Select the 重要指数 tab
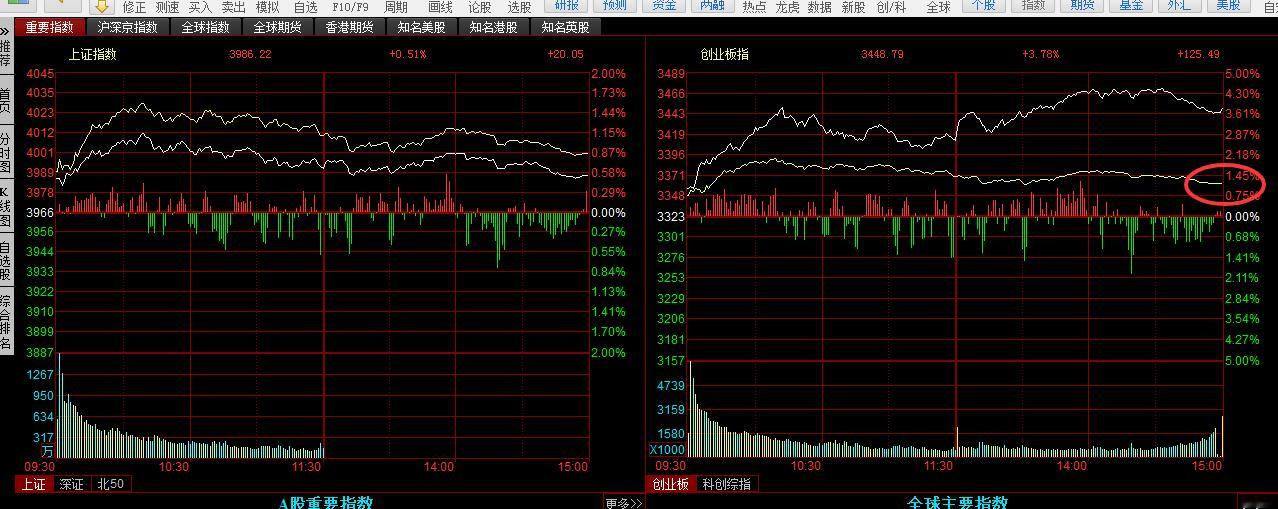Image resolution: width=1278 pixels, height=509 pixels. click(50, 27)
